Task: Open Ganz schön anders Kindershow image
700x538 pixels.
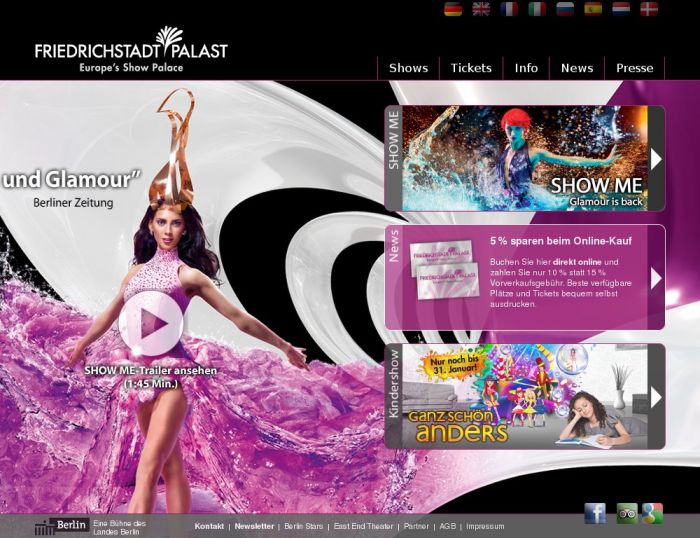Action: [x=525, y=396]
